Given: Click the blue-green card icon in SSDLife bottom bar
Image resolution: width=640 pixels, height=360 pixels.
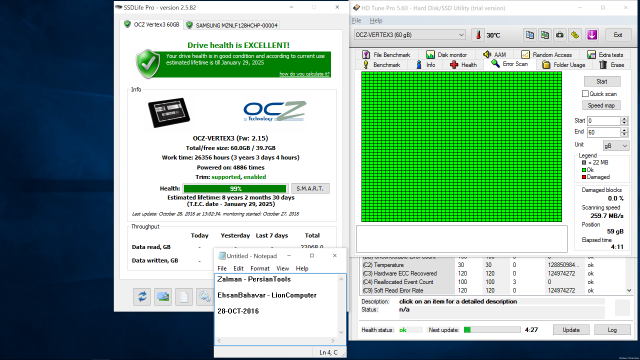Looking at the screenshot, I should click(163, 297).
